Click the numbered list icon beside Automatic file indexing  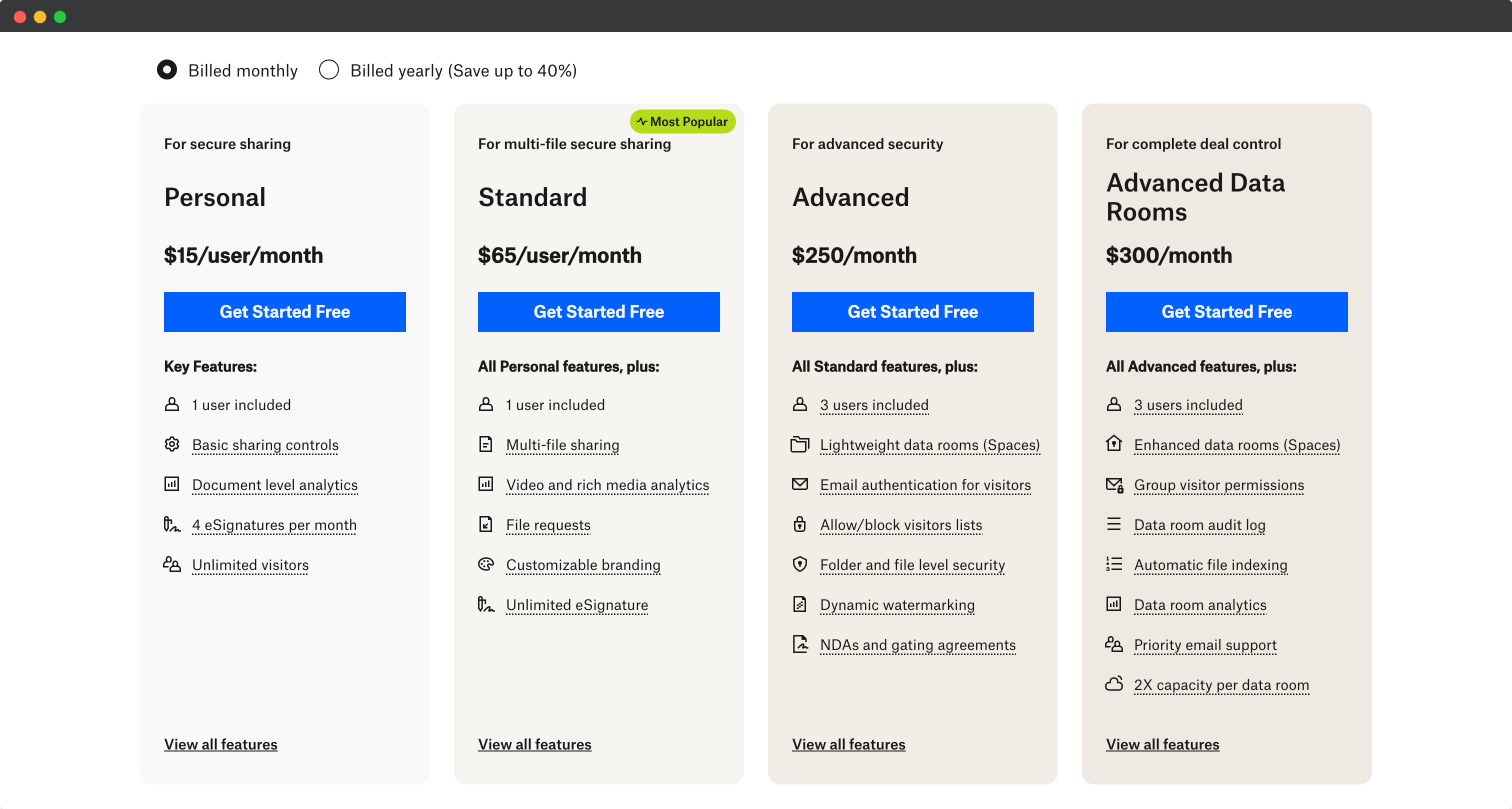[1113, 564]
